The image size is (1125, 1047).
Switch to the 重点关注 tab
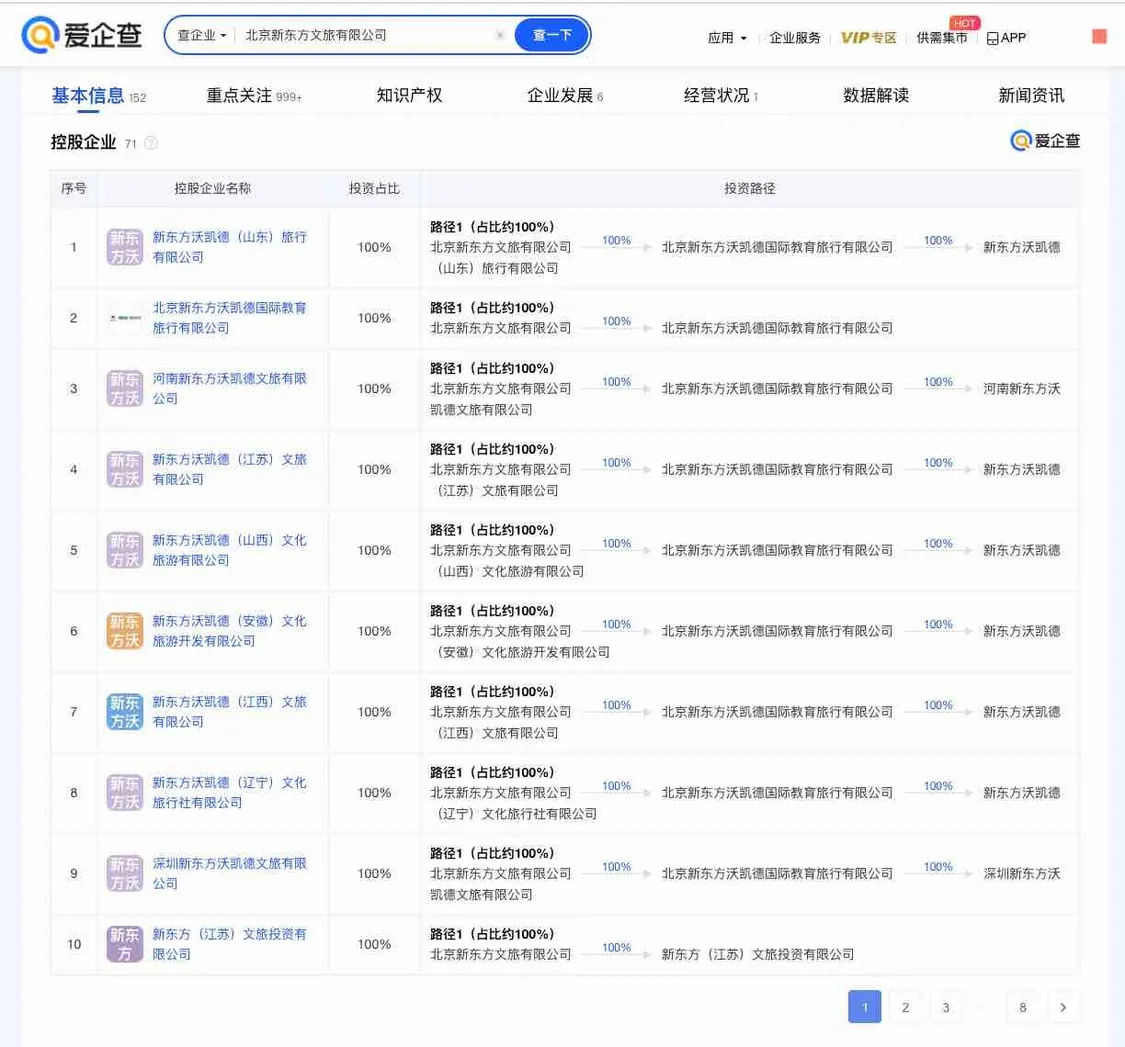(254, 95)
